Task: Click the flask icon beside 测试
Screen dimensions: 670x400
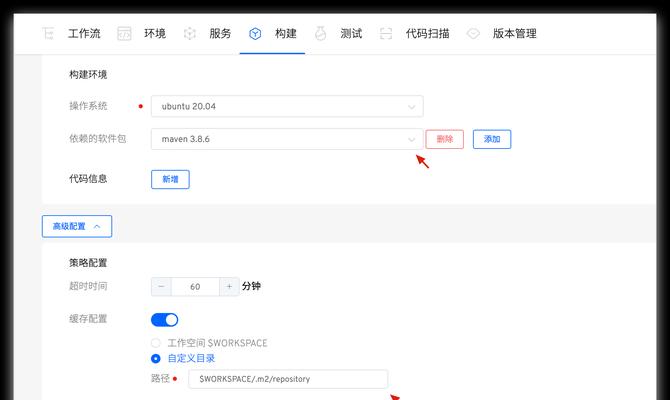Action: pos(320,33)
